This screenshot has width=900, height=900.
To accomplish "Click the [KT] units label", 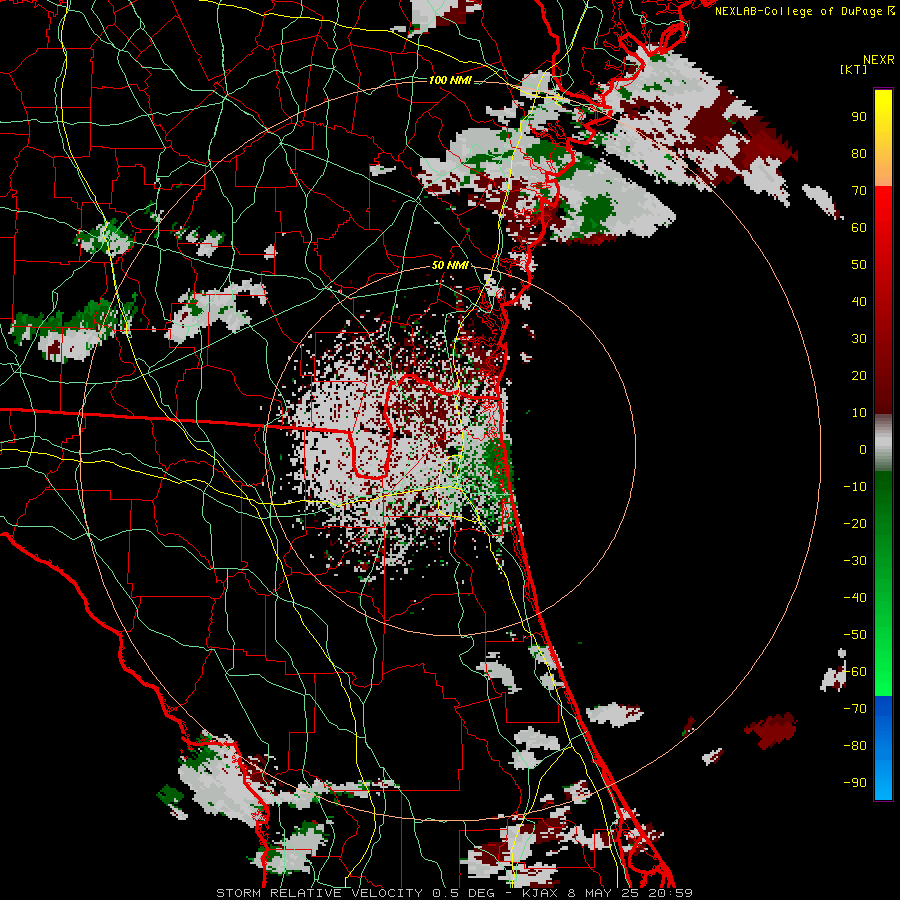I will (853, 69).
